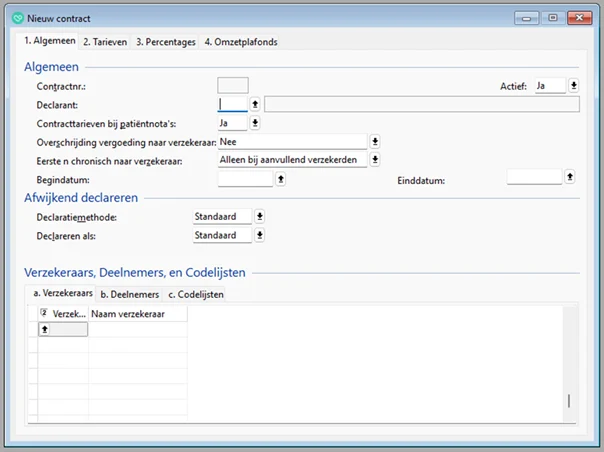Open the Begindatum date picker arrow
This screenshot has width=604, height=452.
pos(281,179)
